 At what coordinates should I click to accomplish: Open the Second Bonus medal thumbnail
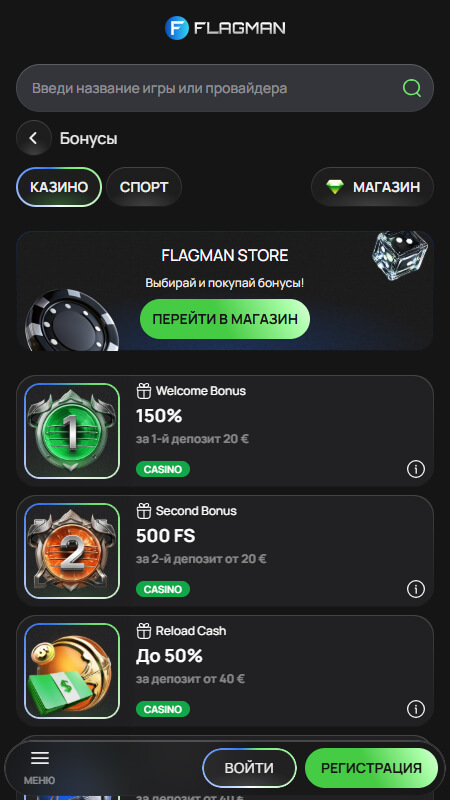pyautogui.click(x=72, y=551)
